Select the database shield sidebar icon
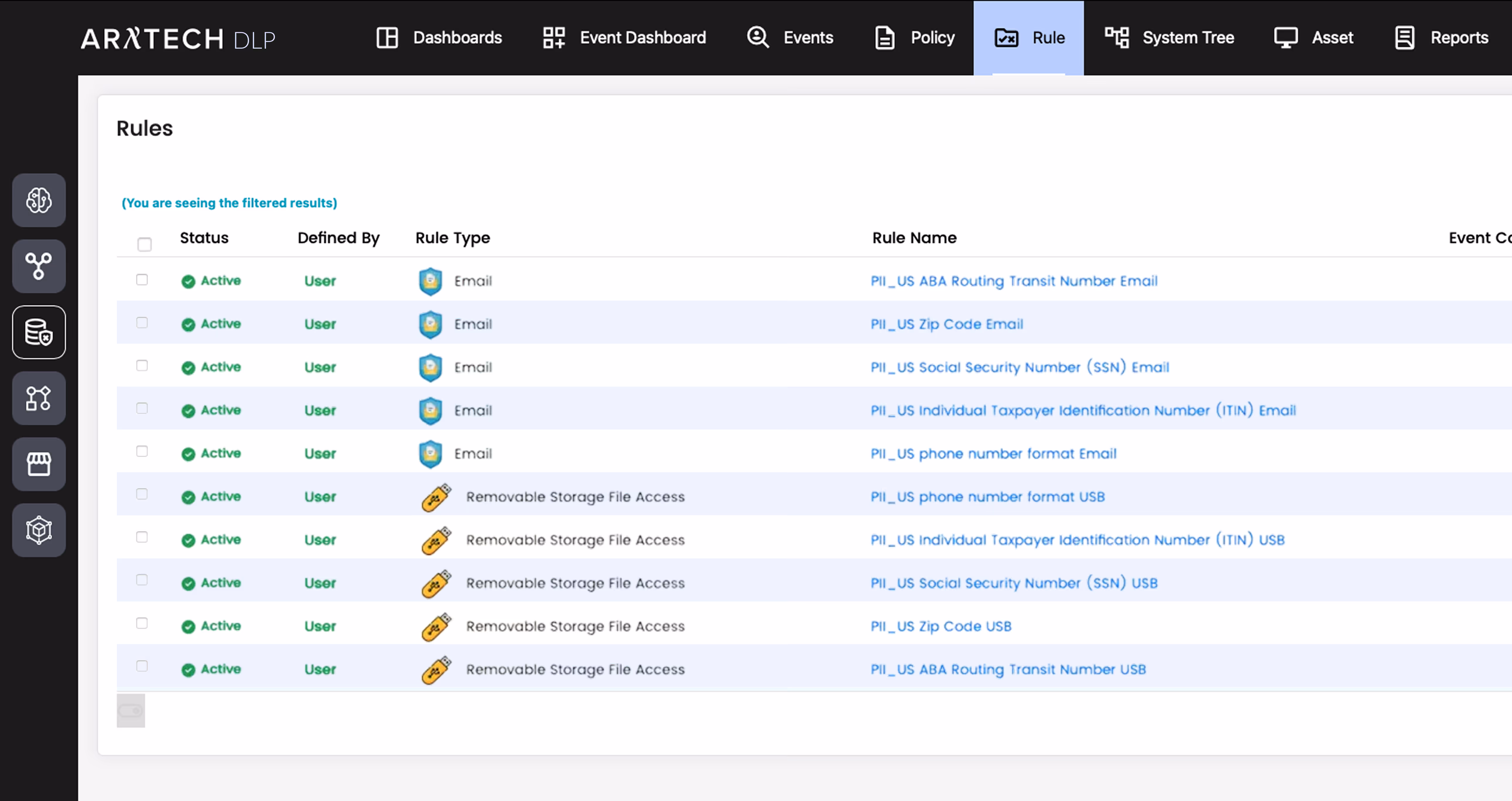 (39, 332)
